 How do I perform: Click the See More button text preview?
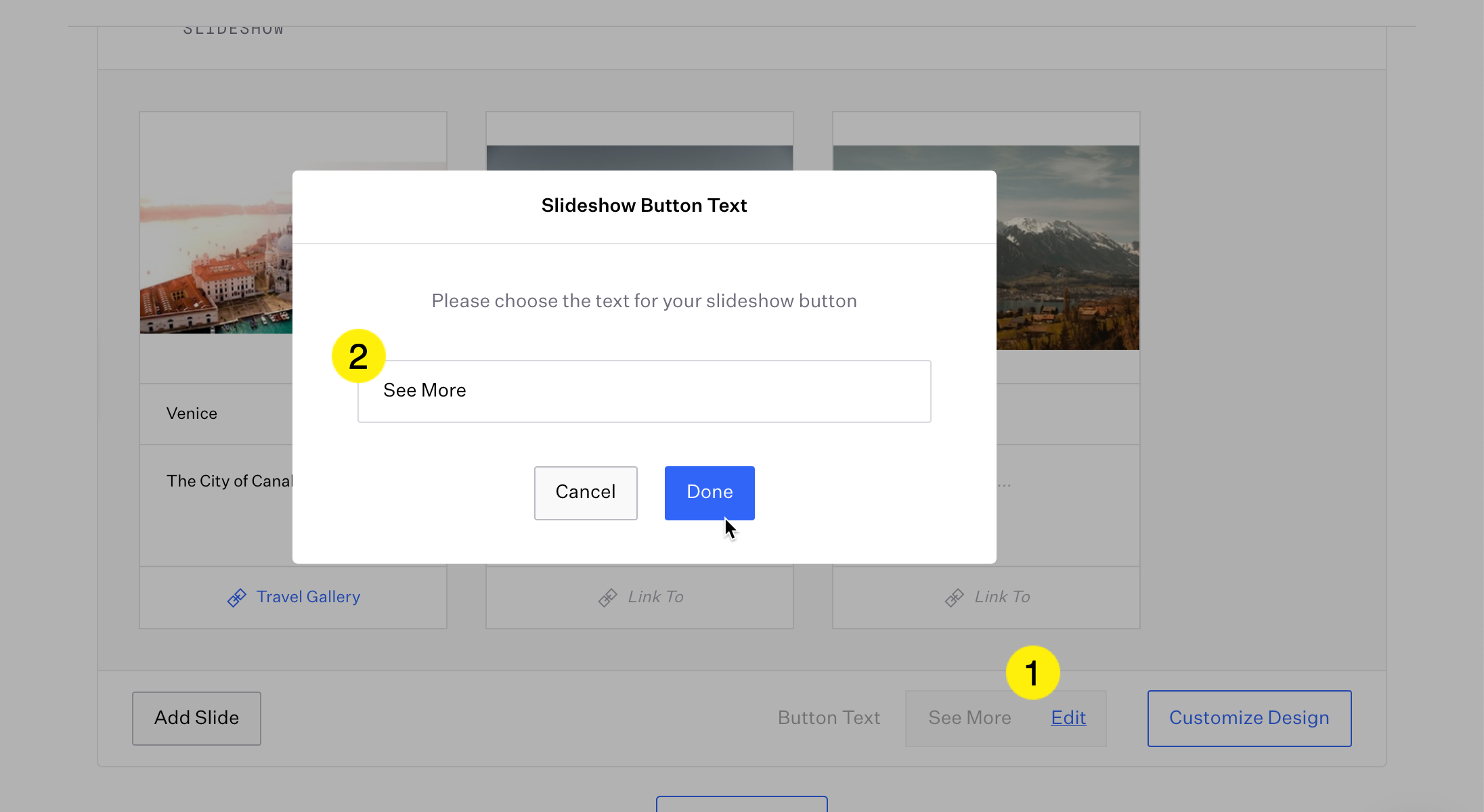969,718
